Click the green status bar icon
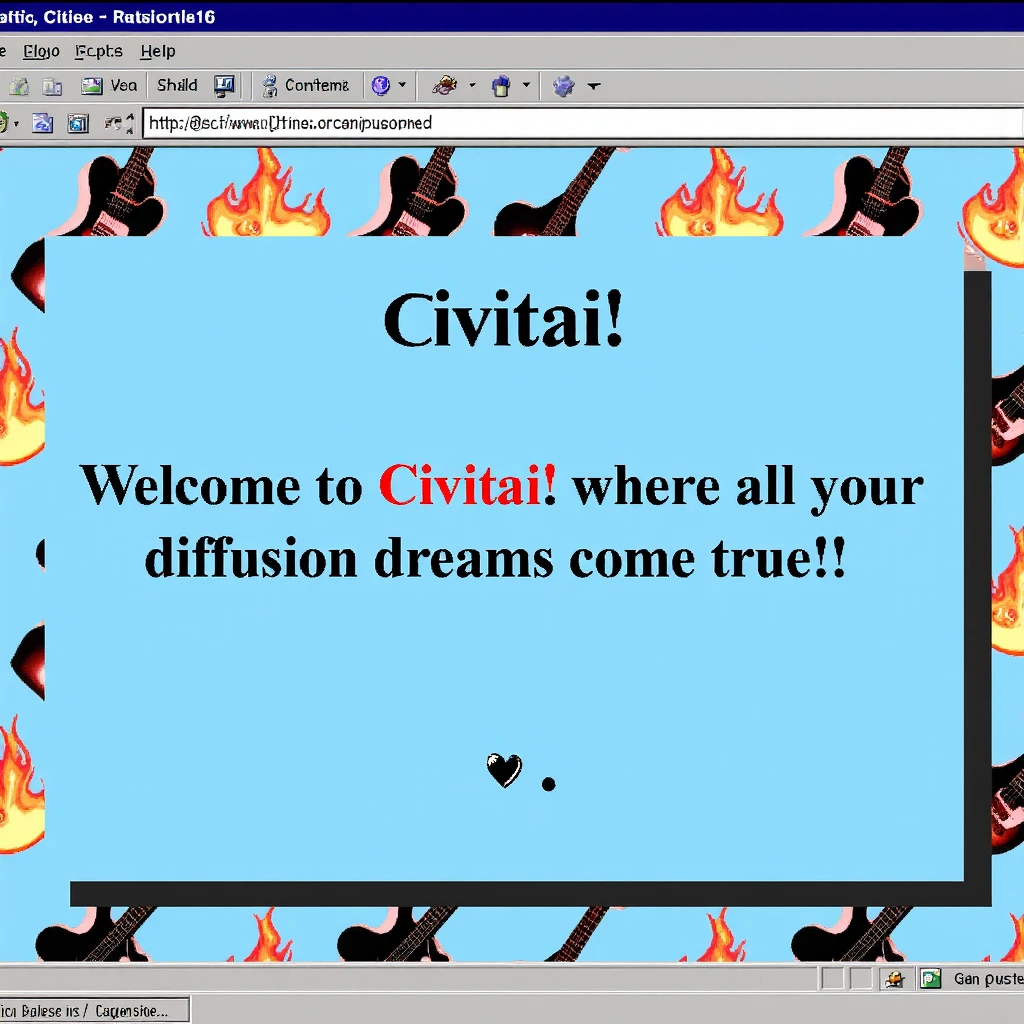The height and width of the screenshot is (1024, 1024). pos(930,979)
